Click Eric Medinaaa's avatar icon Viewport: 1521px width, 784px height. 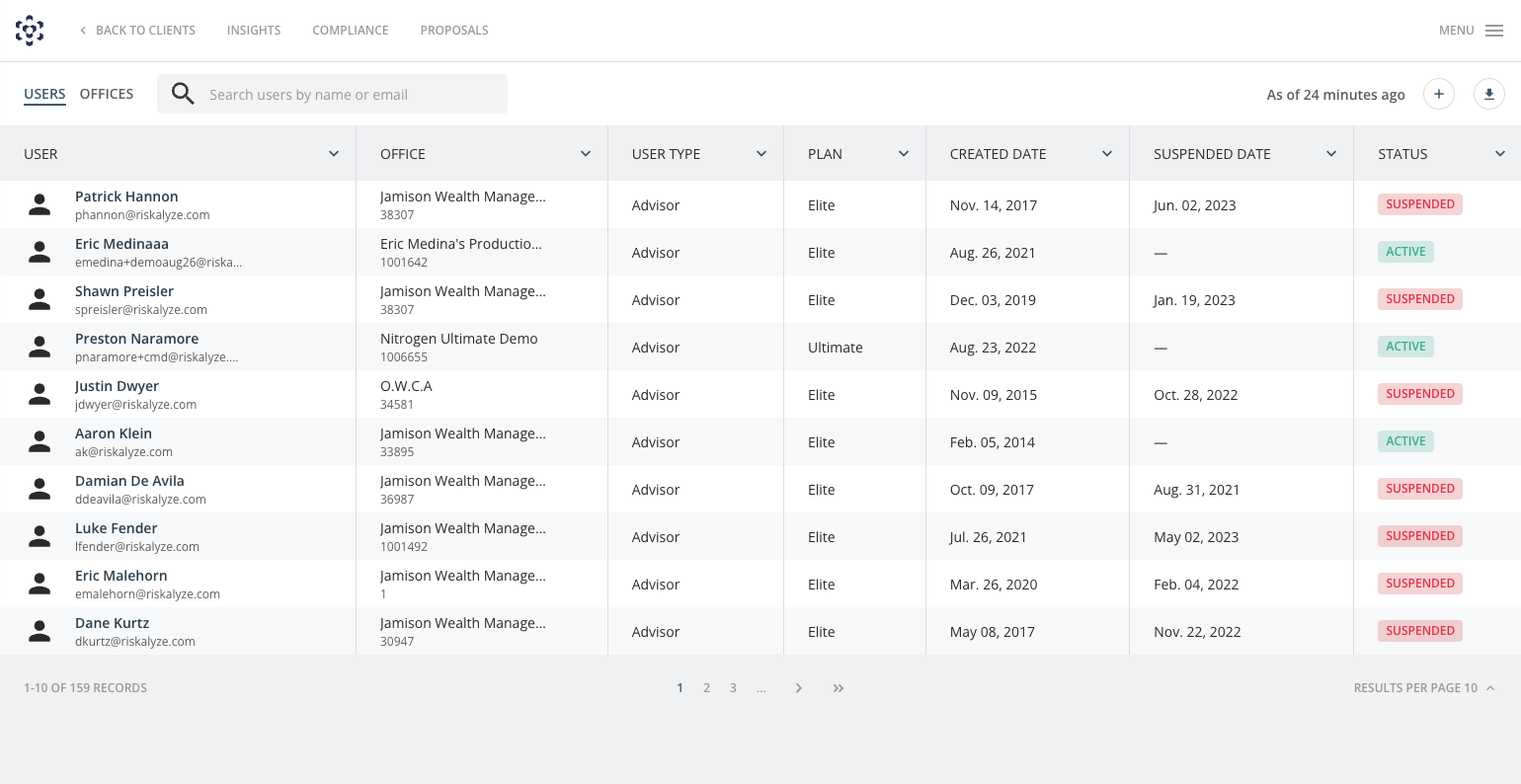click(x=40, y=252)
